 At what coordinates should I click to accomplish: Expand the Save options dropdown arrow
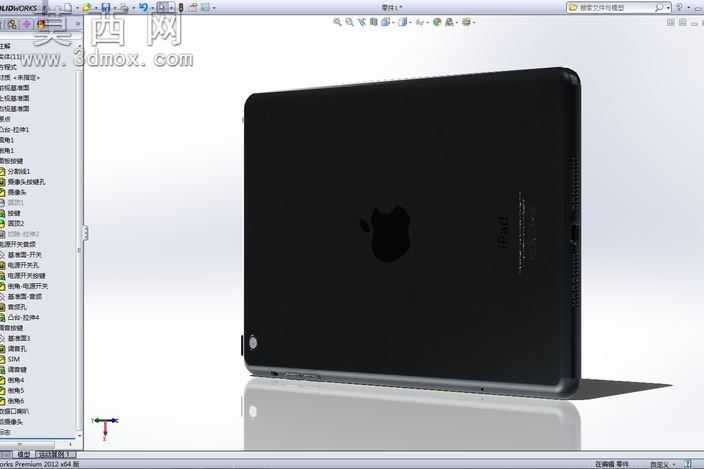(x=114, y=8)
